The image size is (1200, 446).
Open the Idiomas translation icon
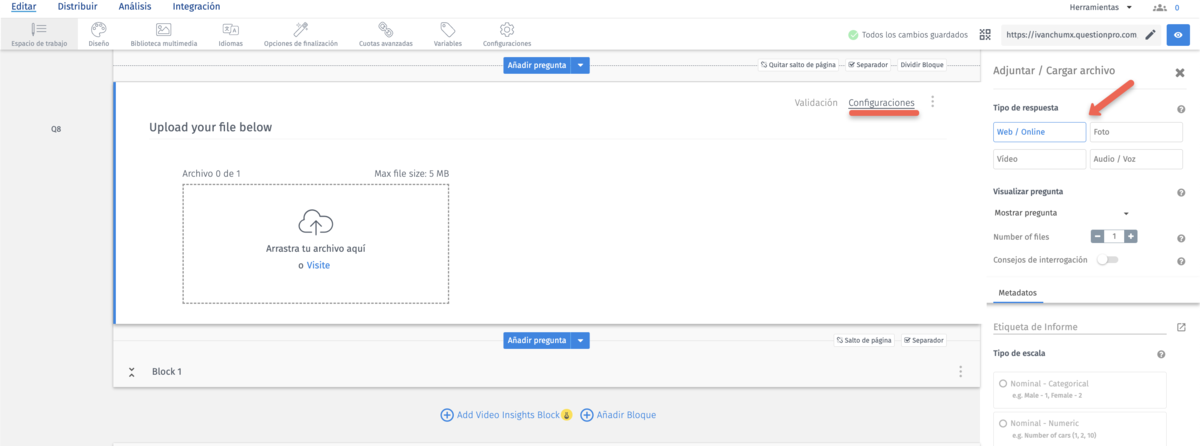click(230, 29)
